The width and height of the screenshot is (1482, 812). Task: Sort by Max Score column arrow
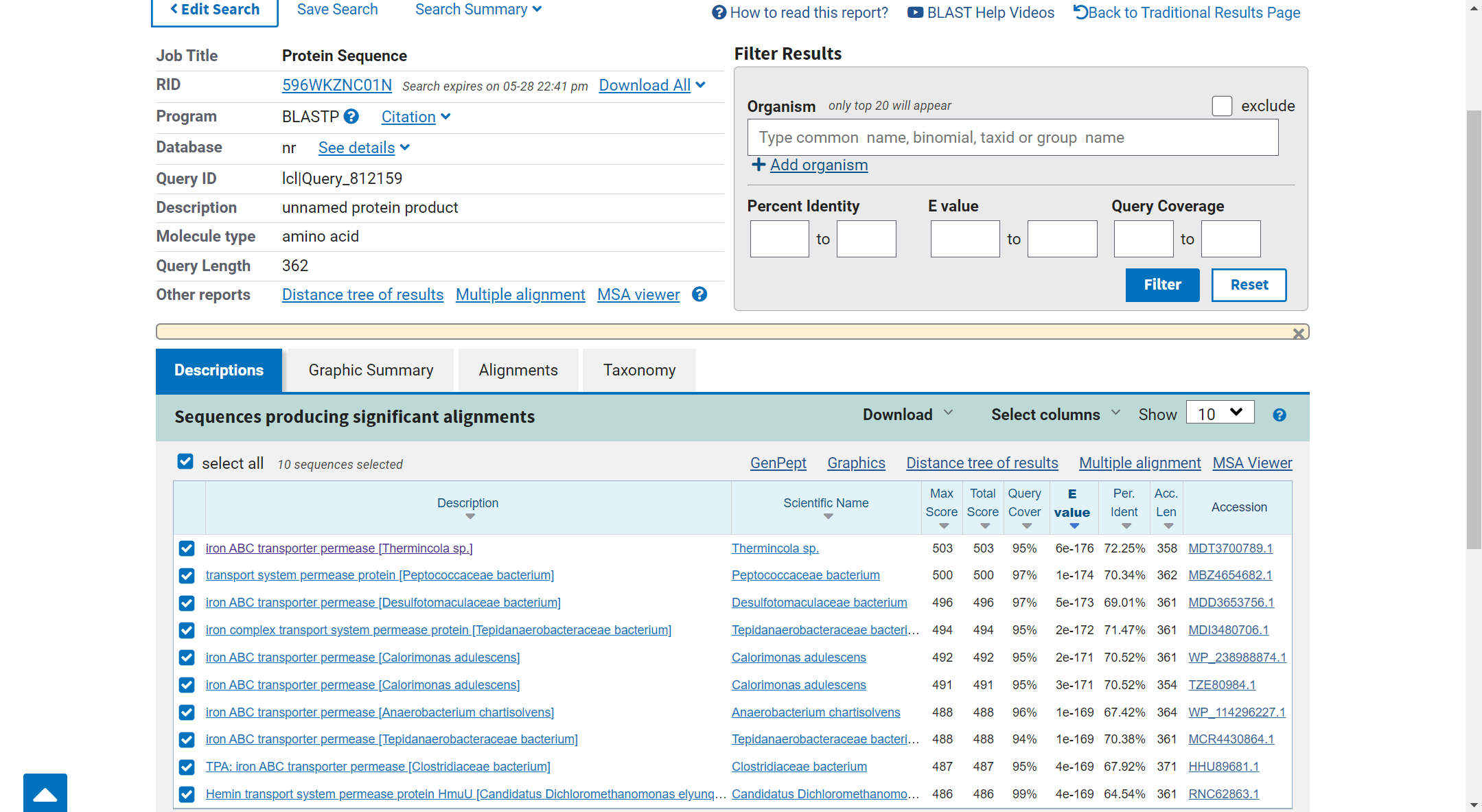944,526
